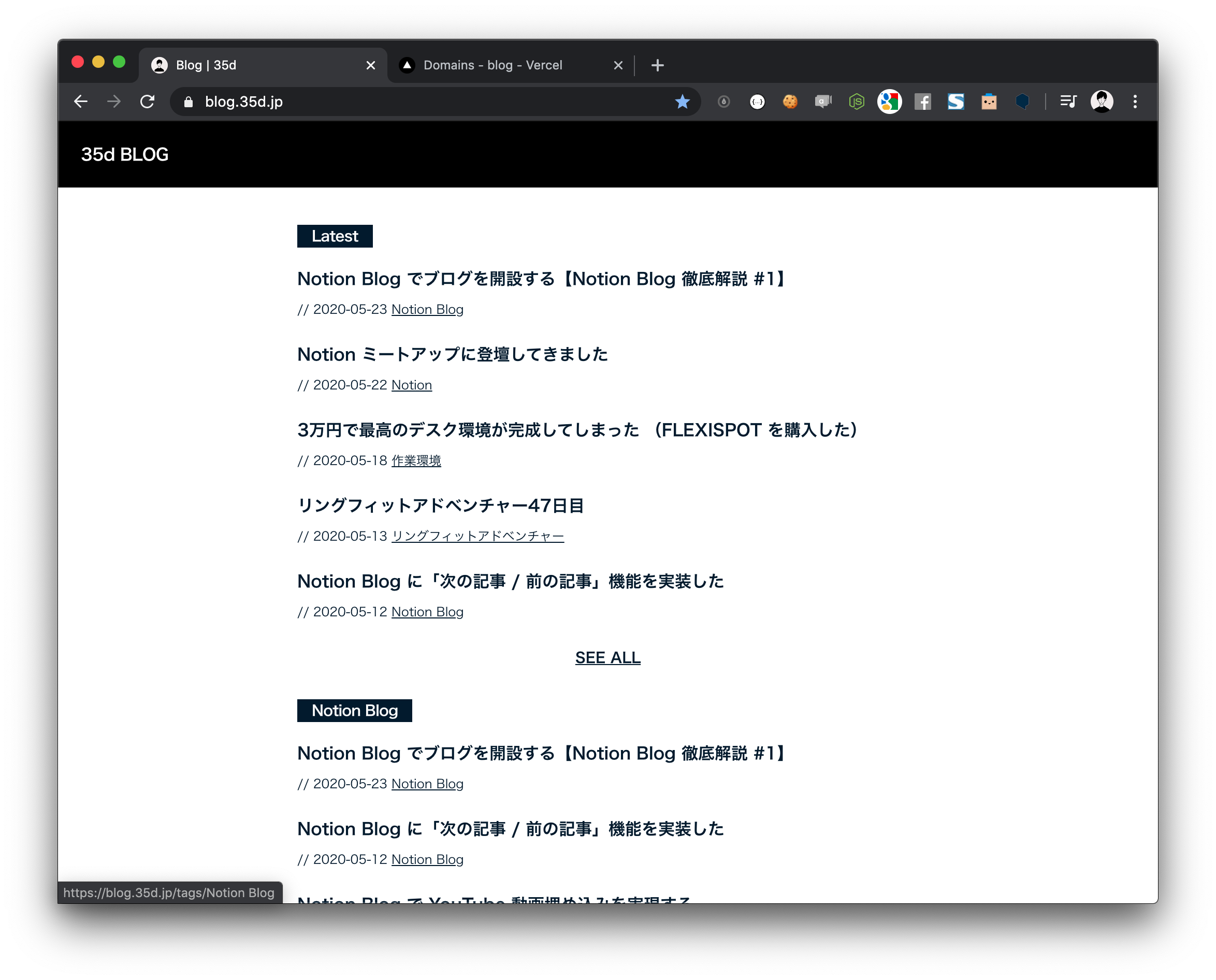Open first Latest post Notion Blog 徹底解説 #1

click(x=542, y=279)
